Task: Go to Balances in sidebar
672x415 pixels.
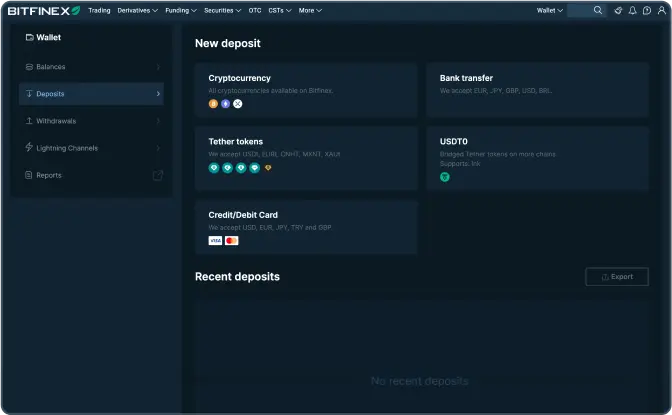Action: pos(91,67)
